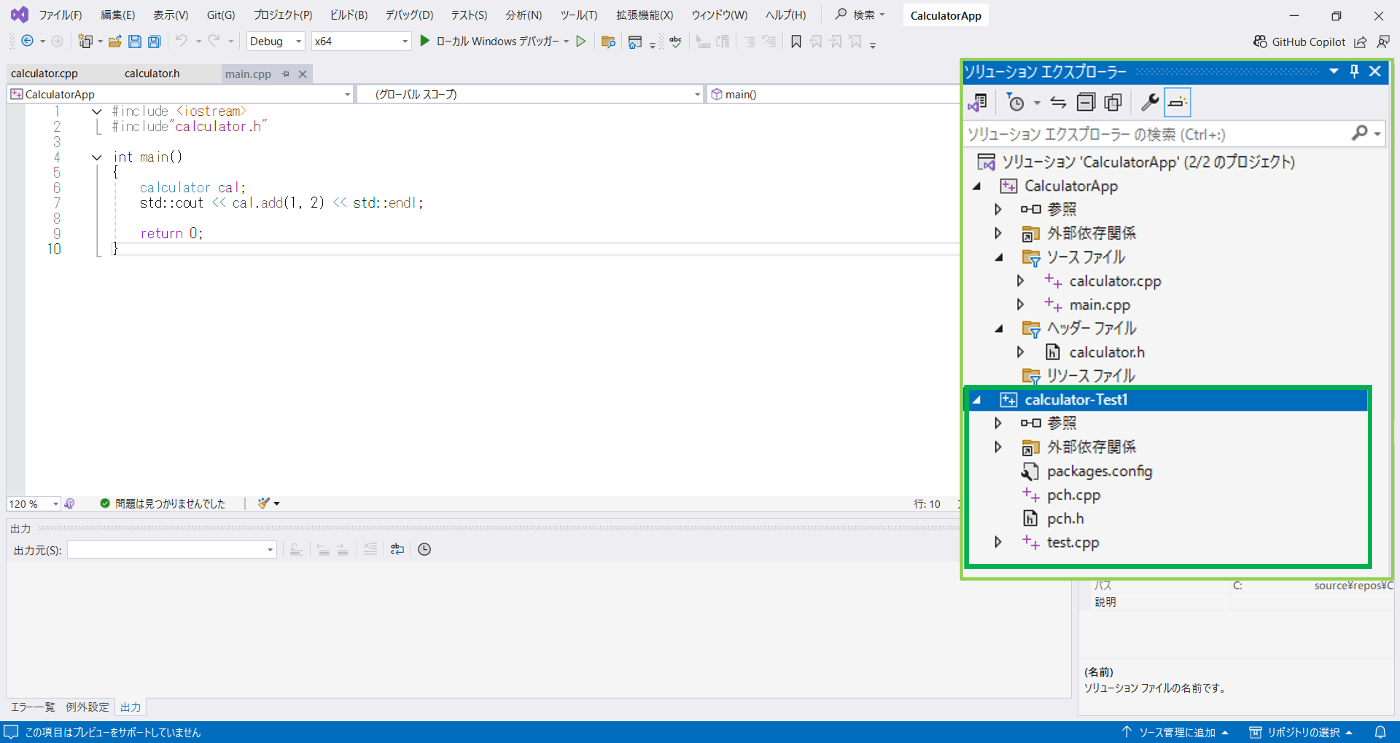Click the GitHub Copilot button

pos(1299,42)
